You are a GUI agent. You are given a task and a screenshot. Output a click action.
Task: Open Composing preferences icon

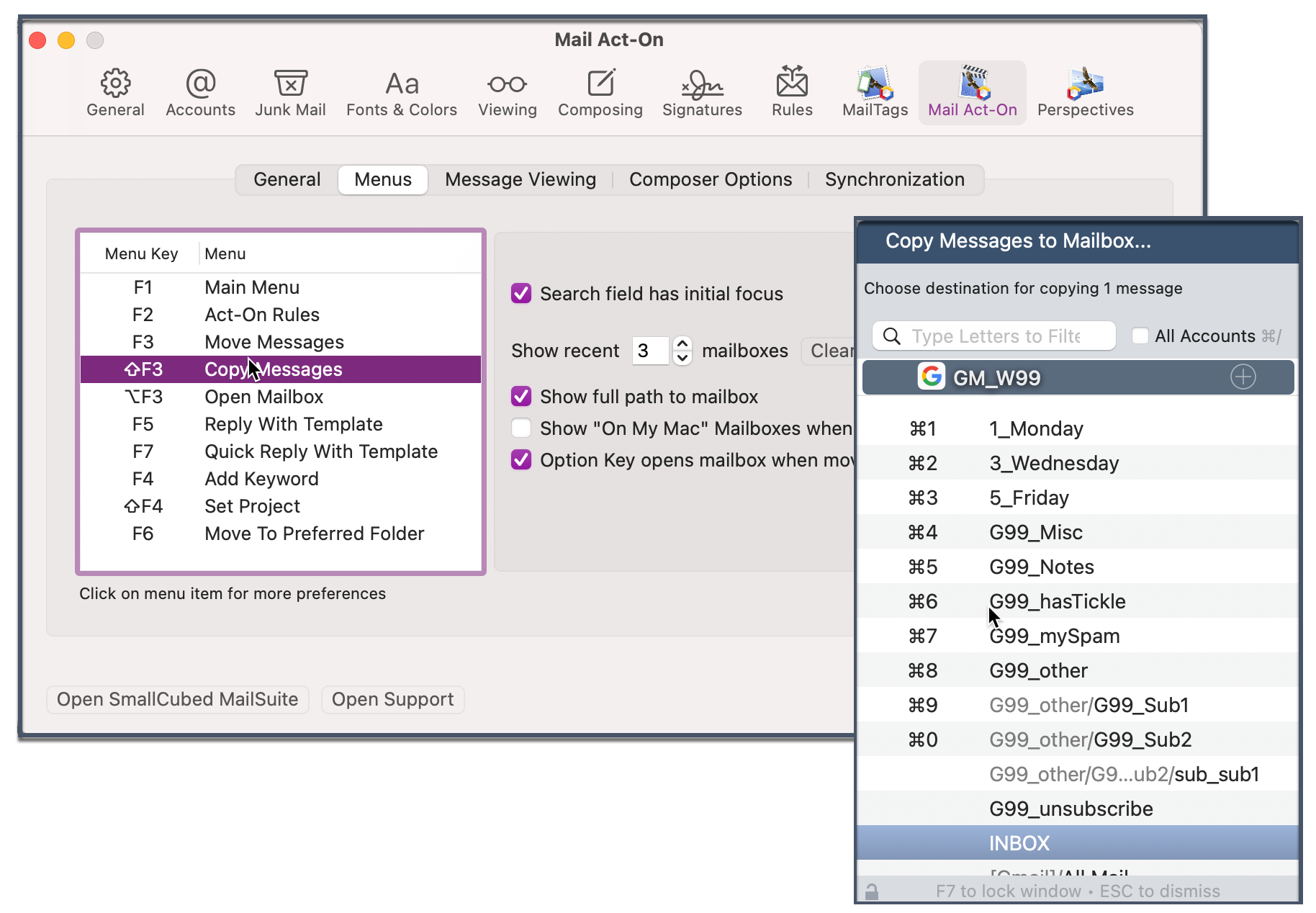600,83
